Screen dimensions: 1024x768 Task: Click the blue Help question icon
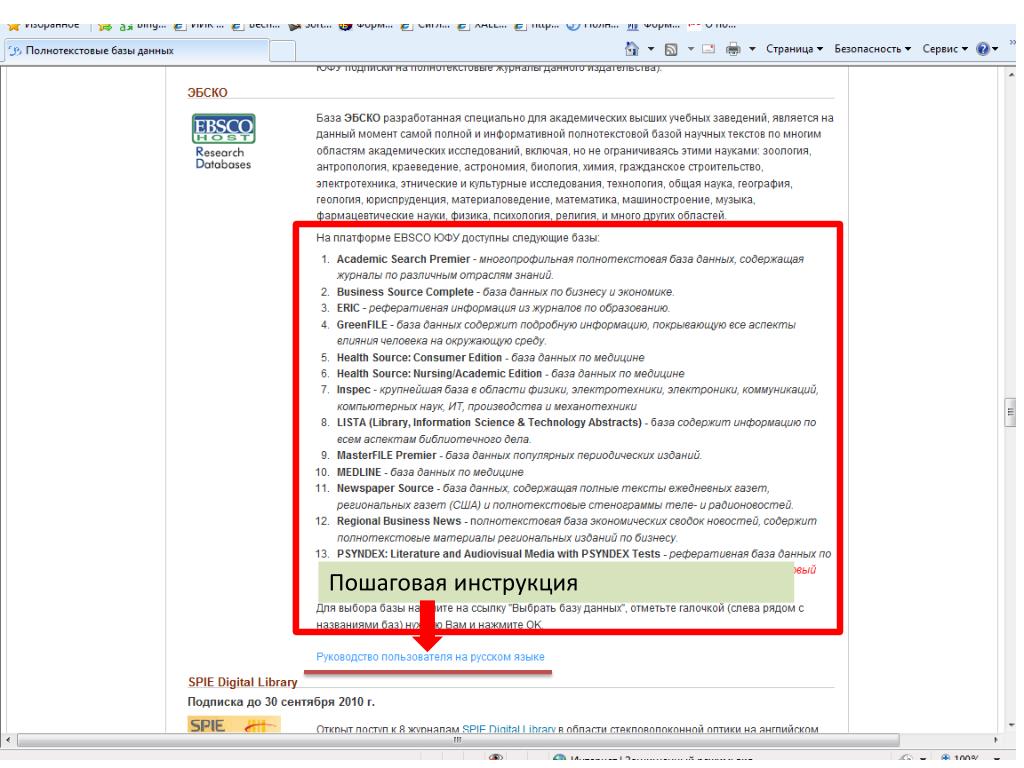982,49
